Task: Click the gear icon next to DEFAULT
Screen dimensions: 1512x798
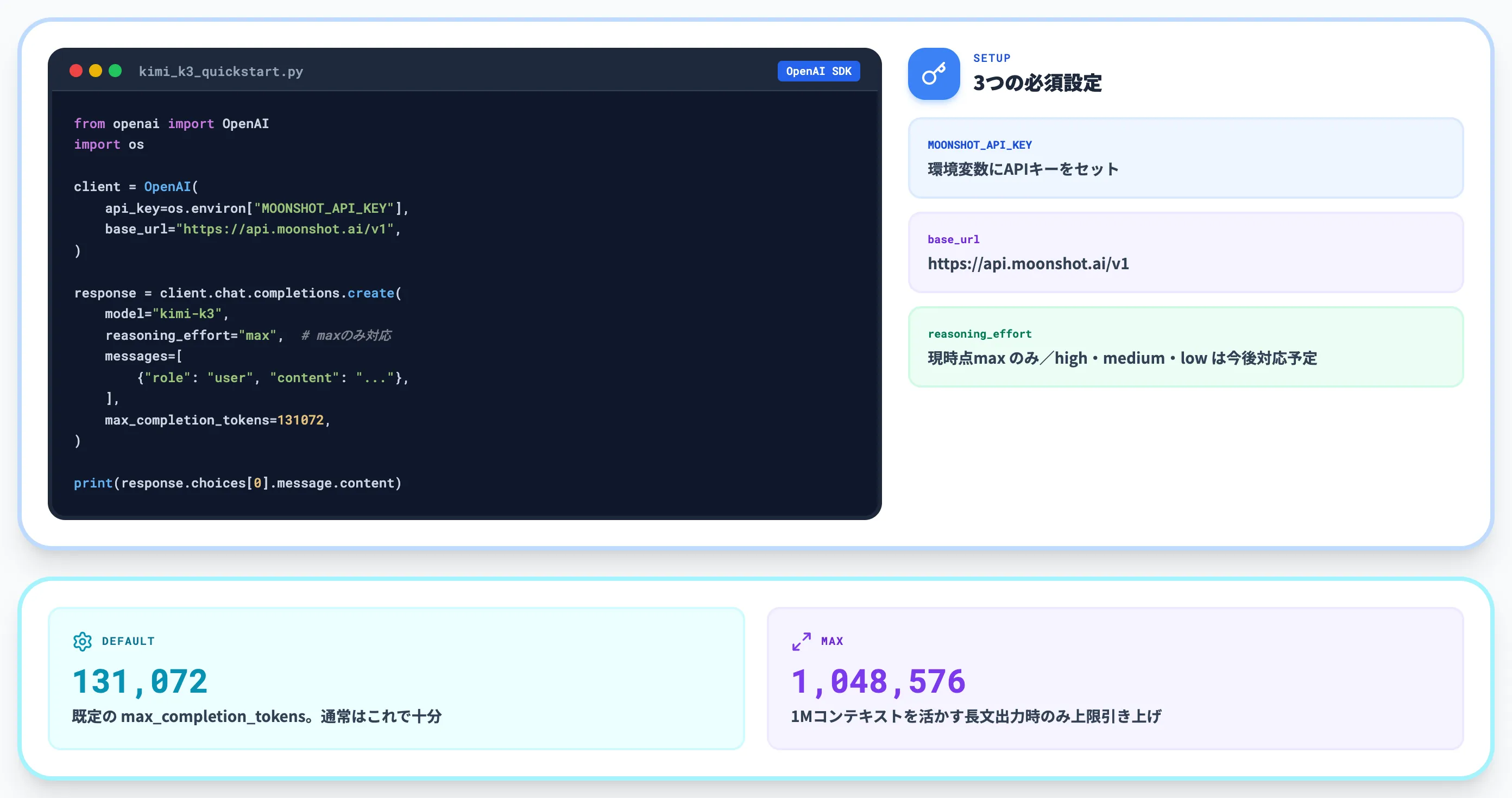Action: click(x=82, y=641)
